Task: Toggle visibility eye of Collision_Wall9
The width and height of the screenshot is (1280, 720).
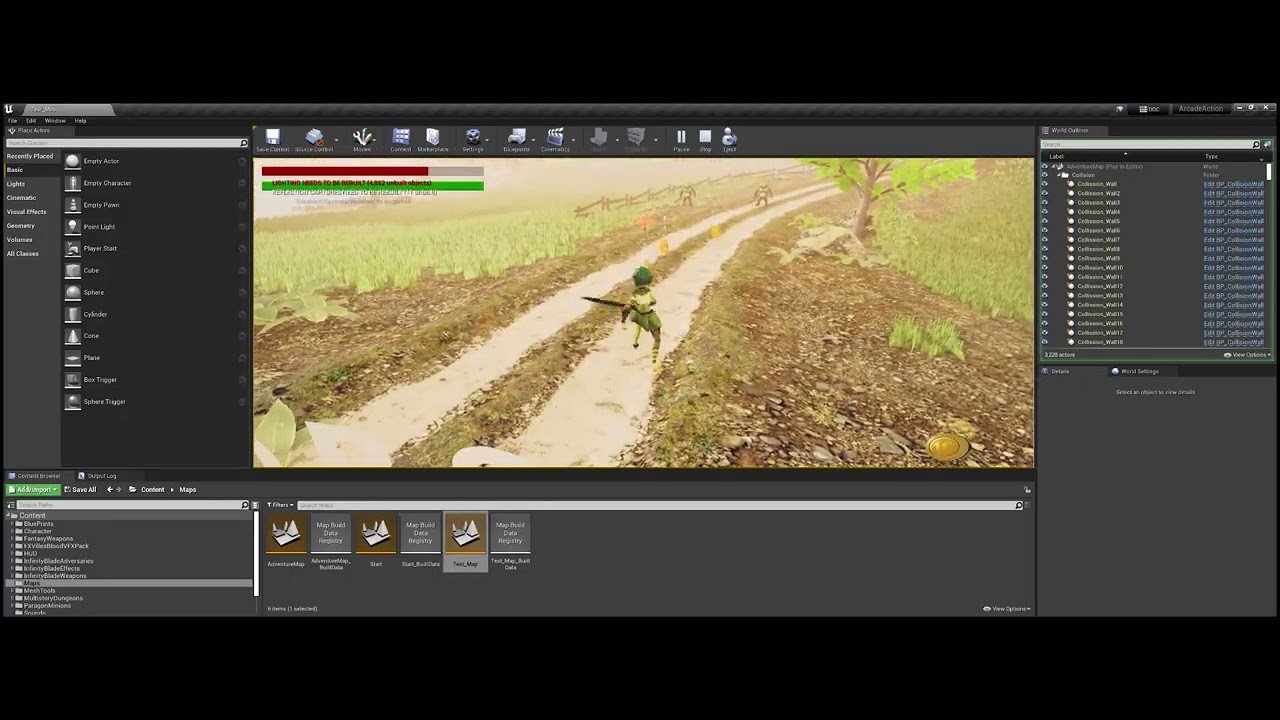Action: (x=1045, y=258)
